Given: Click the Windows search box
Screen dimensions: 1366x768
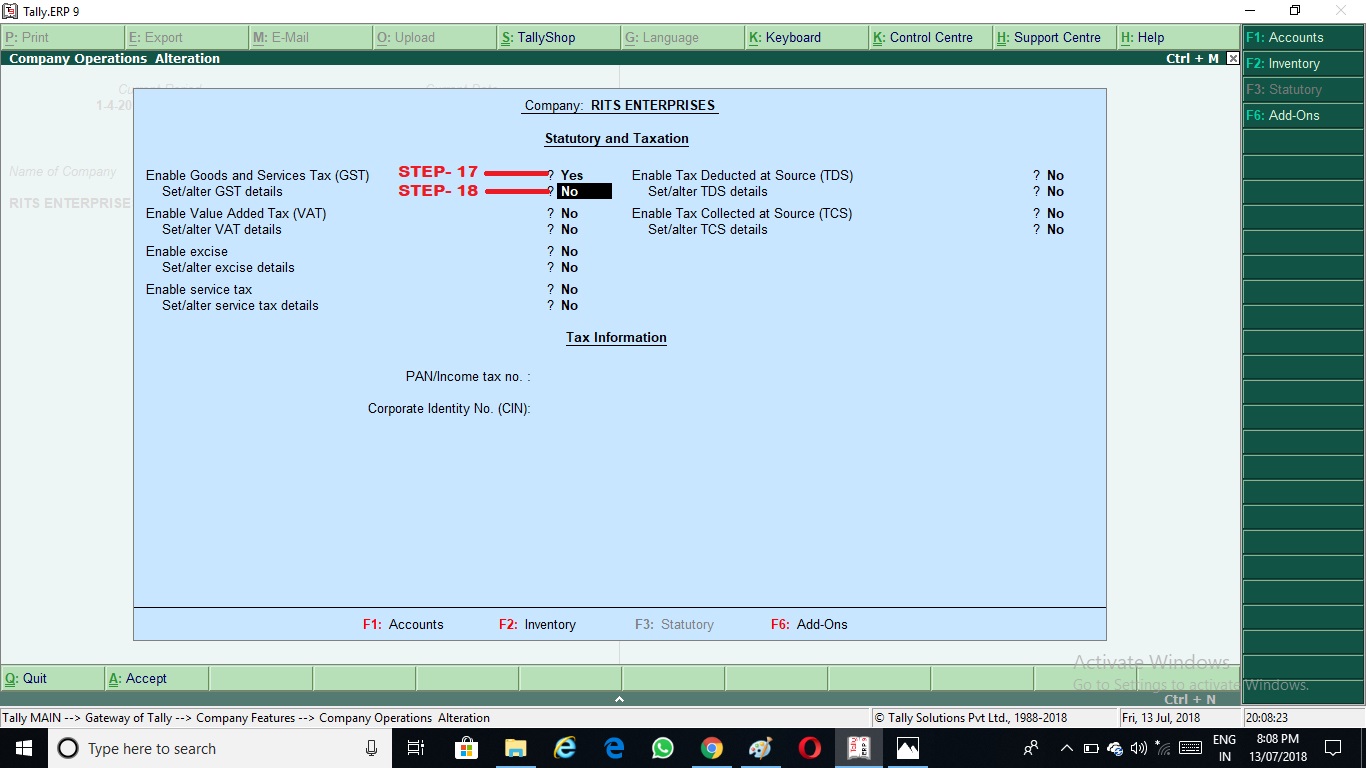Looking at the screenshot, I should pos(219,748).
